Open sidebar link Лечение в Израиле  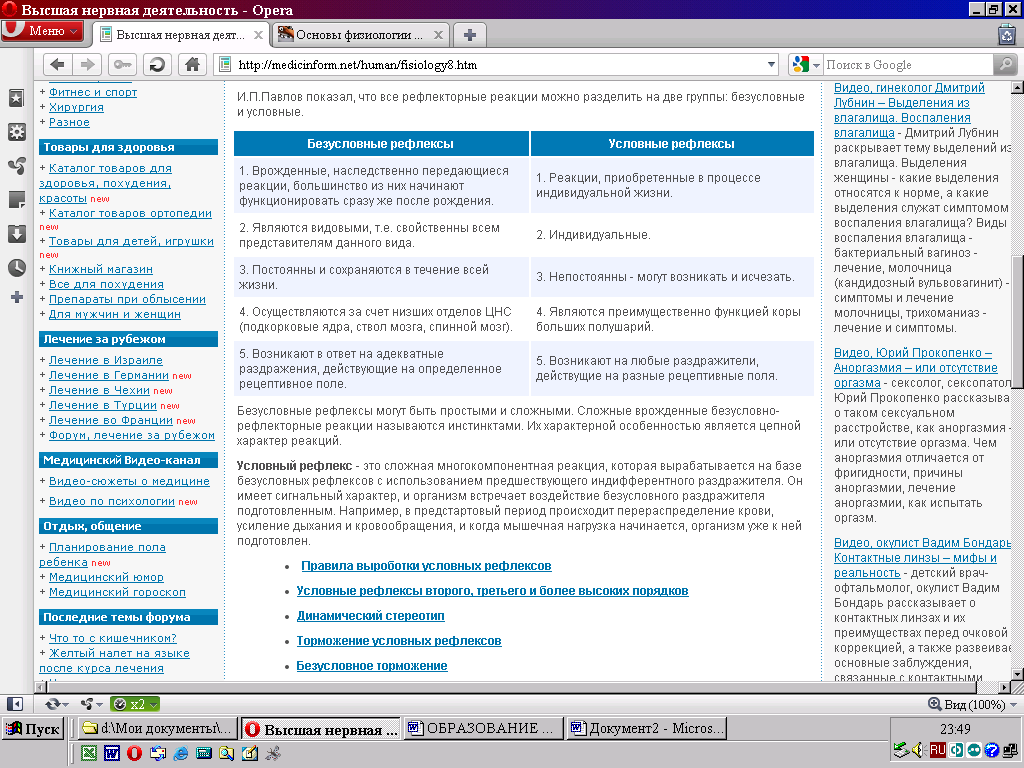pyautogui.click(x=106, y=360)
